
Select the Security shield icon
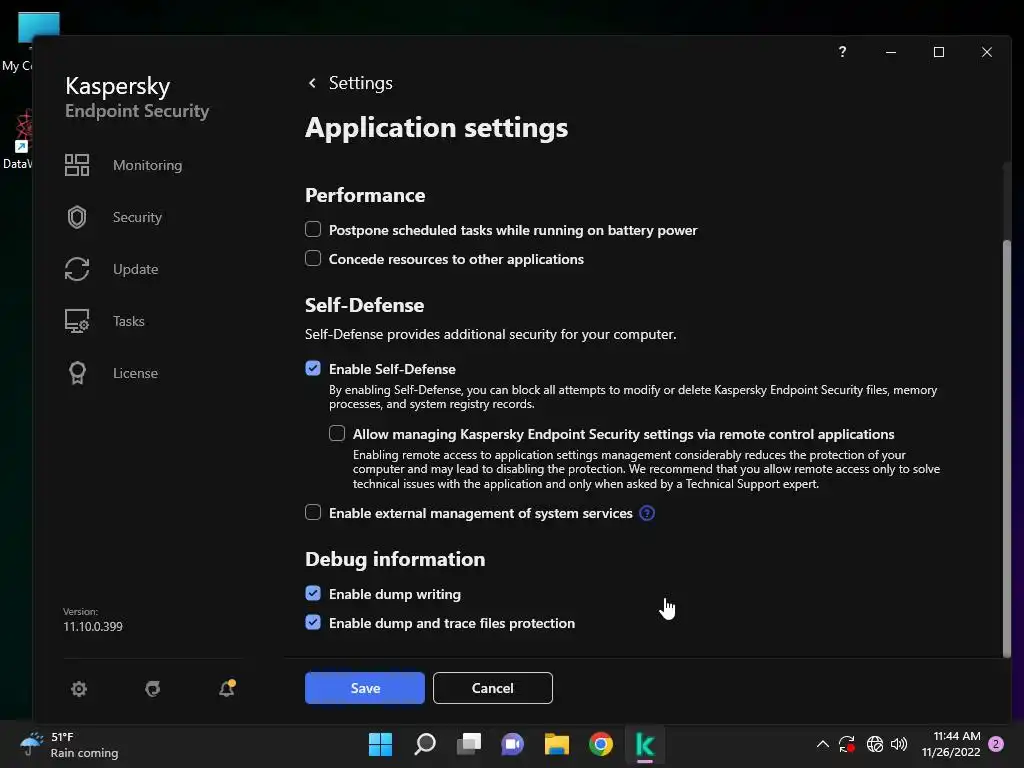76,217
